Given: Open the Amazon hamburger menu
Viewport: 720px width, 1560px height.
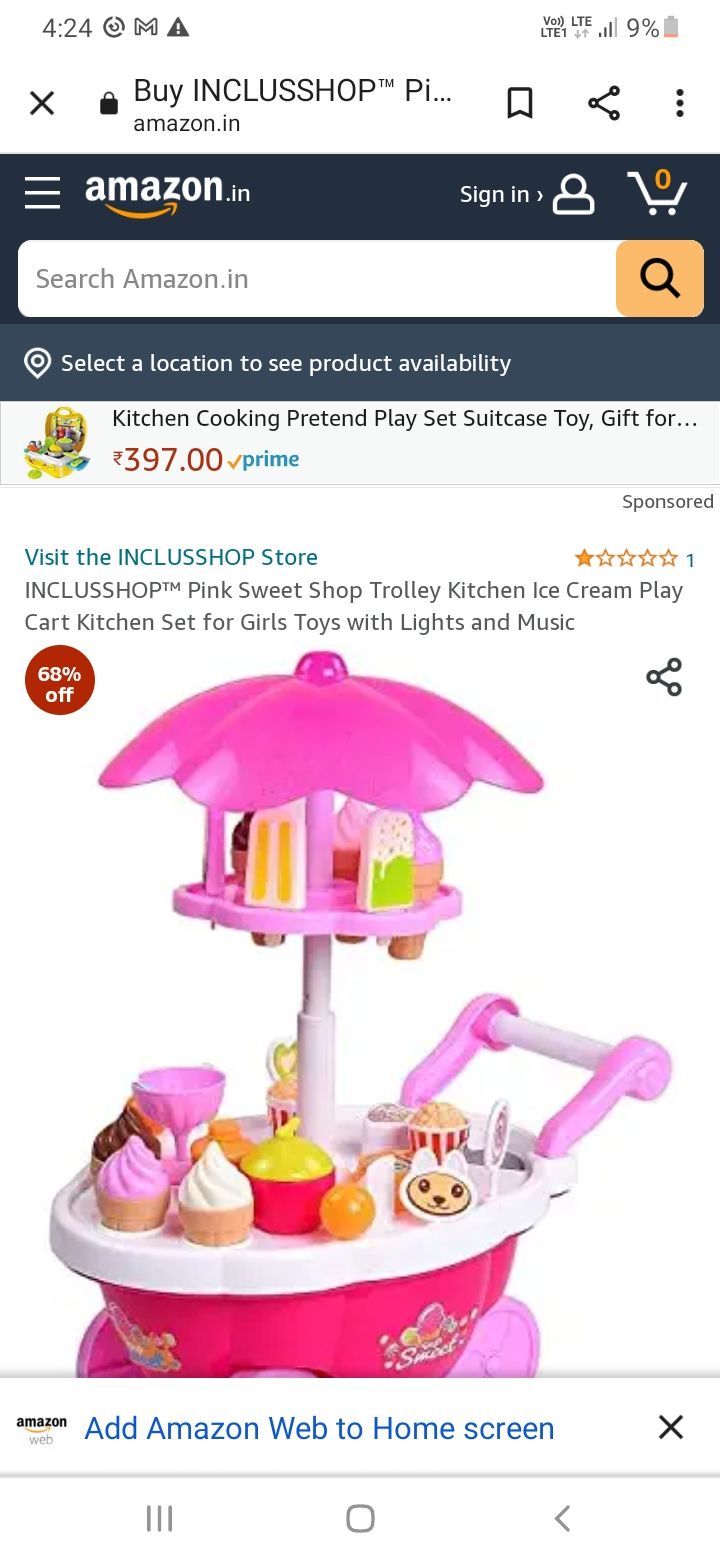Looking at the screenshot, I should [42, 192].
